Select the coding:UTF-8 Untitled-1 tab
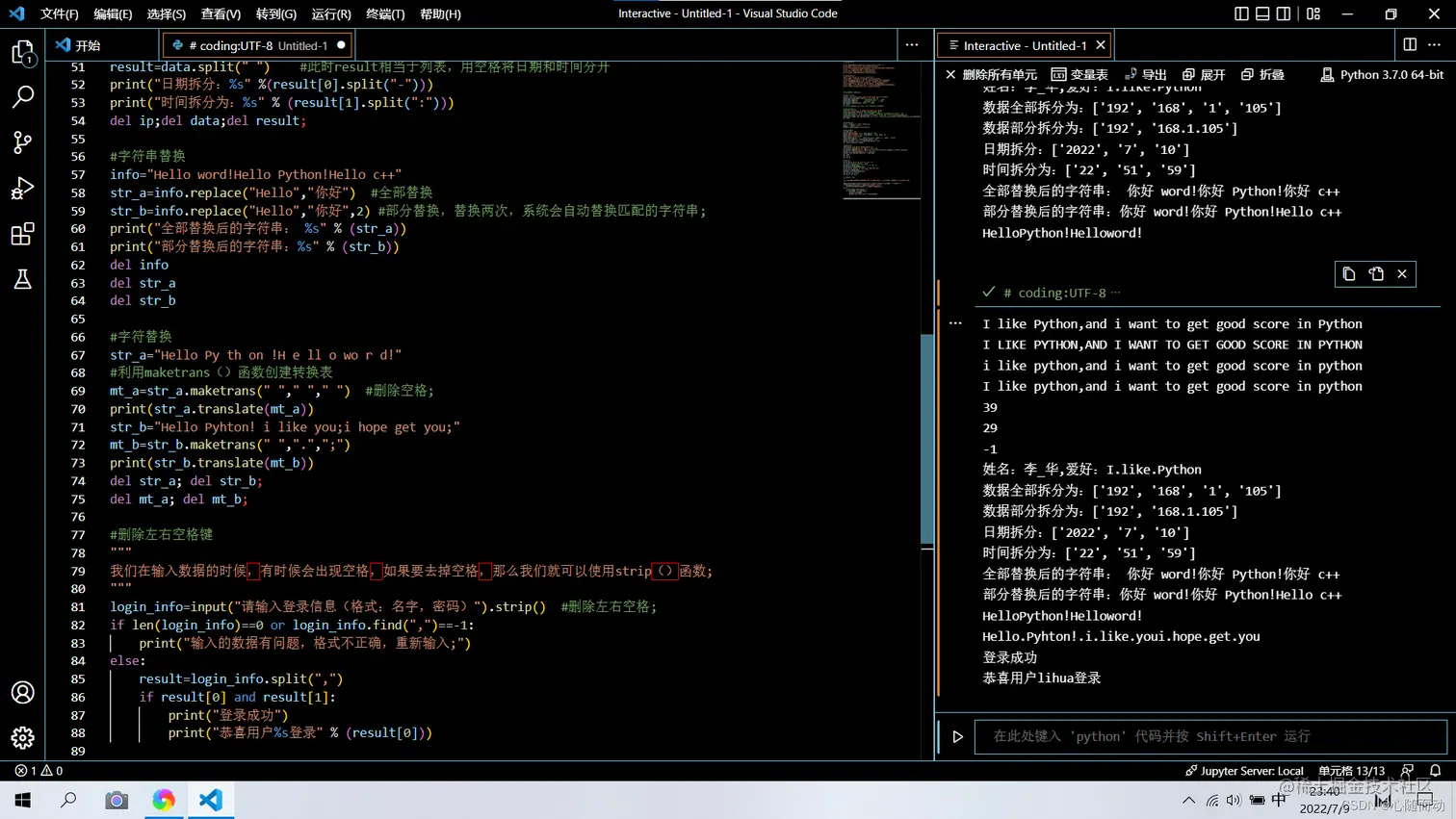Image resolution: width=1456 pixels, height=819 pixels. click(255, 45)
